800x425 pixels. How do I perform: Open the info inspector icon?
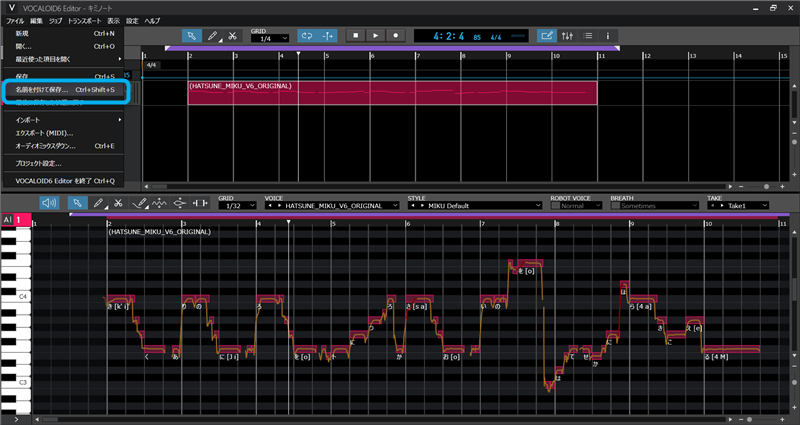pos(608,36)
